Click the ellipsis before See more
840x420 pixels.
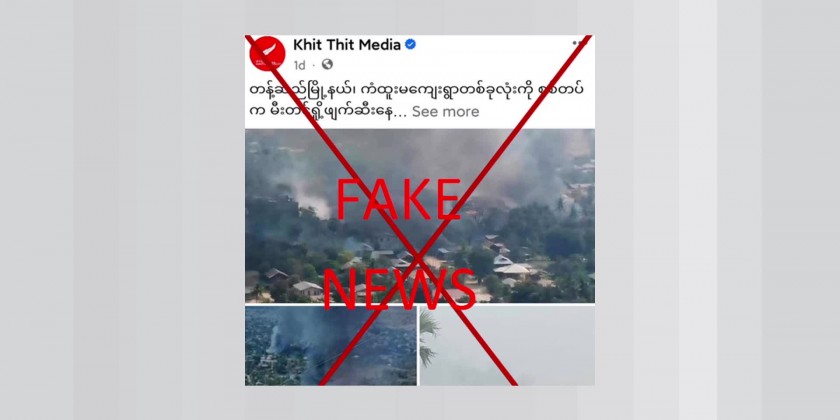[x=402, y=114]
